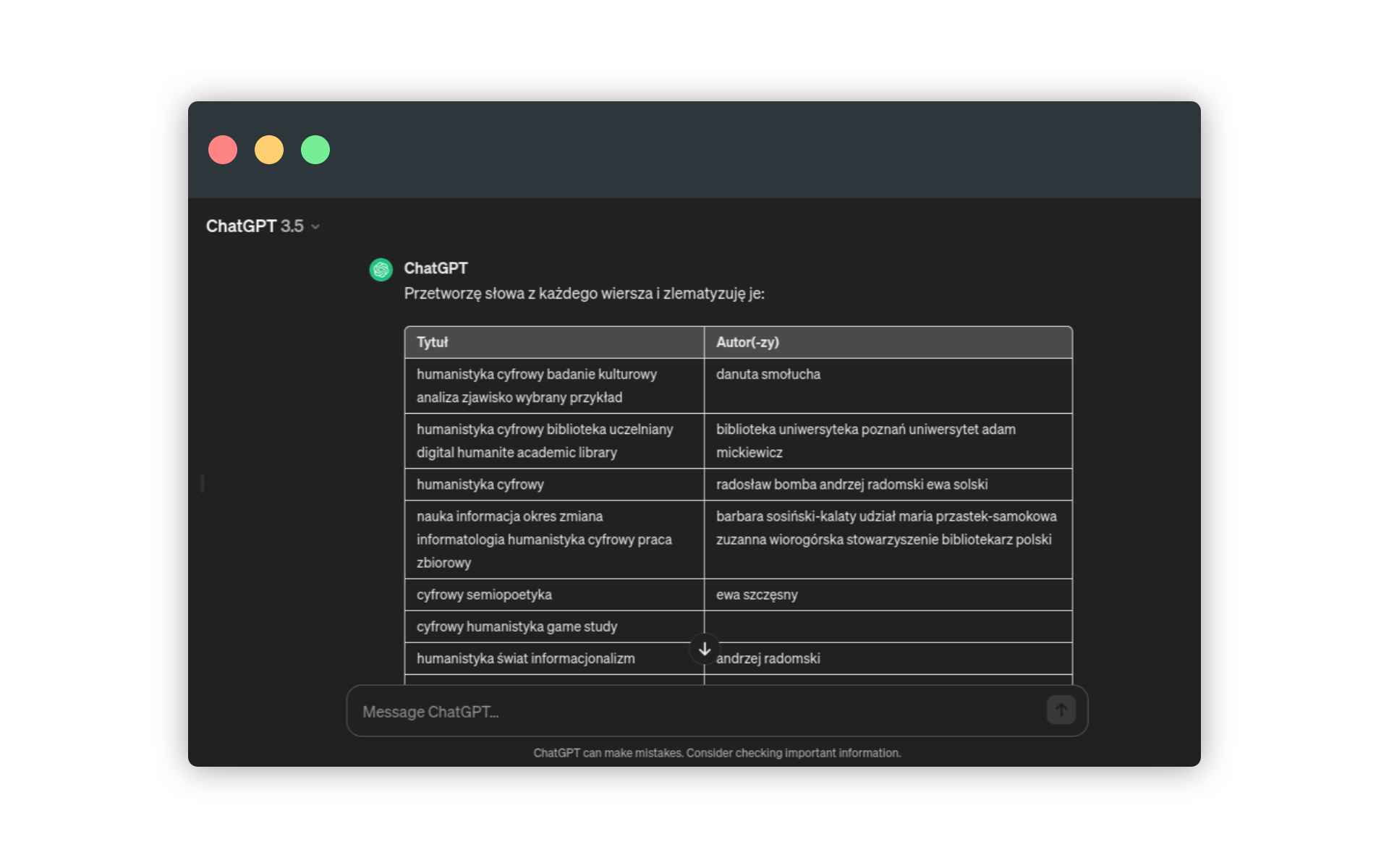Select the 'ewa szczęsny' author cell
Viewport: 1389px width, 868px height.
point(888,595)
